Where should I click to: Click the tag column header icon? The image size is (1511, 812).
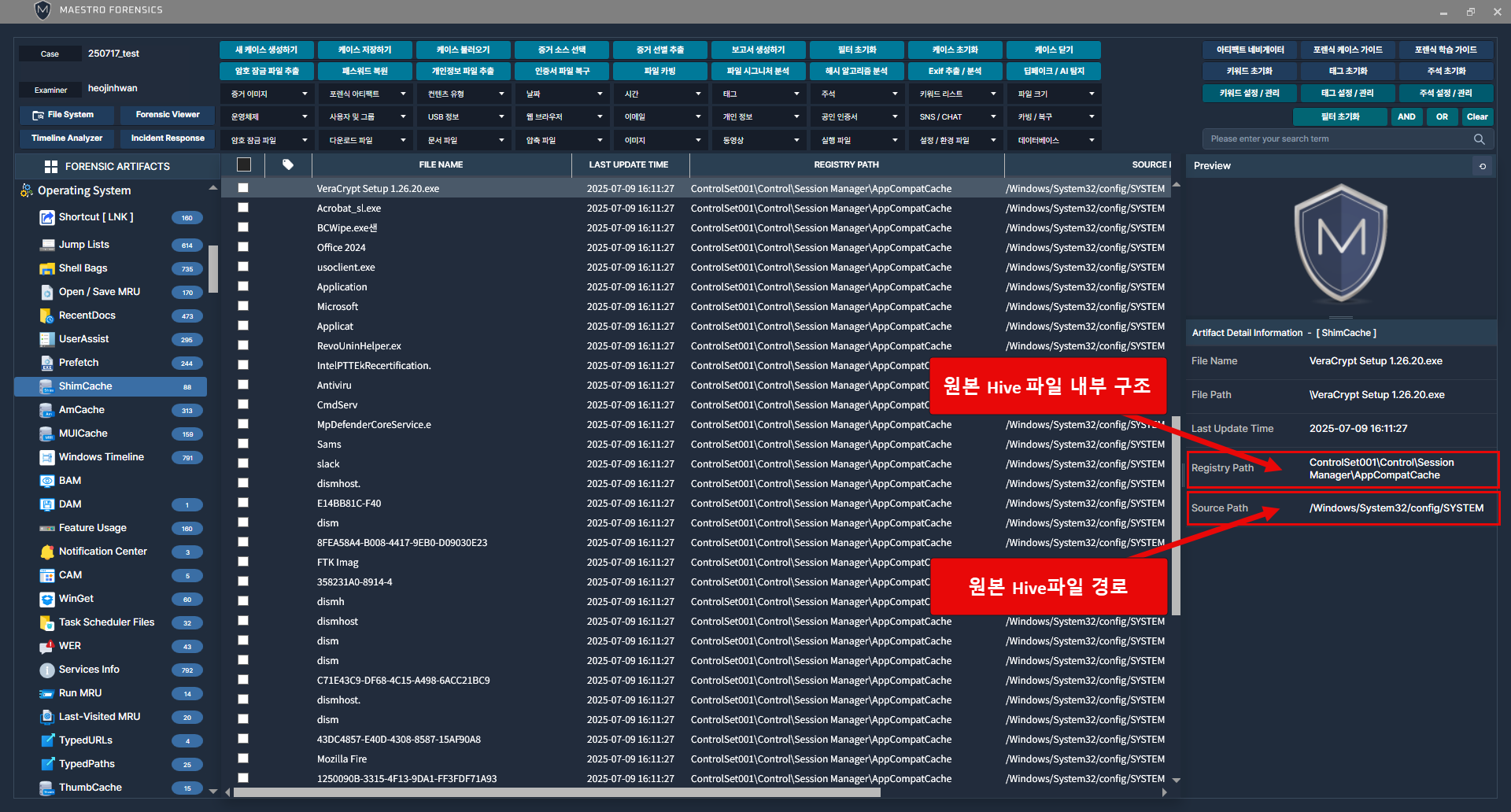[288, 164]
